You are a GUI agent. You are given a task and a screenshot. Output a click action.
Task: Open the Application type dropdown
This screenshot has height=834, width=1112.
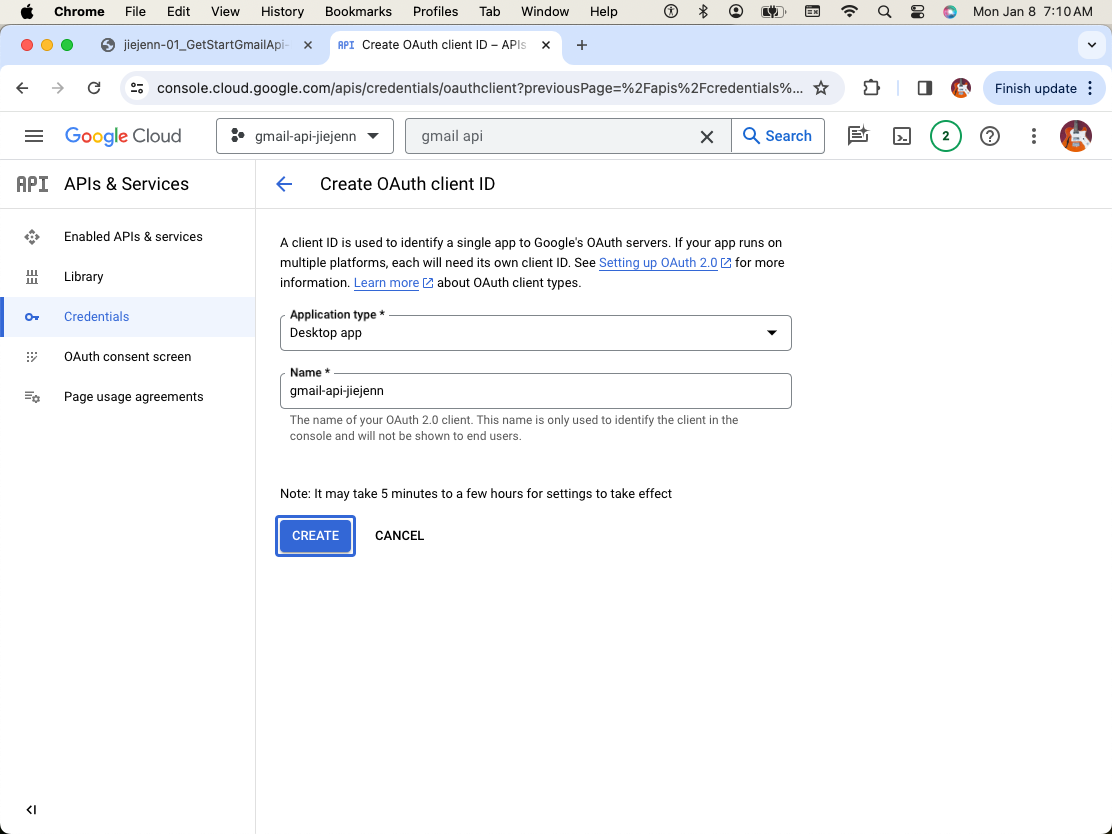pyautogui.click(x=535, y=333)
